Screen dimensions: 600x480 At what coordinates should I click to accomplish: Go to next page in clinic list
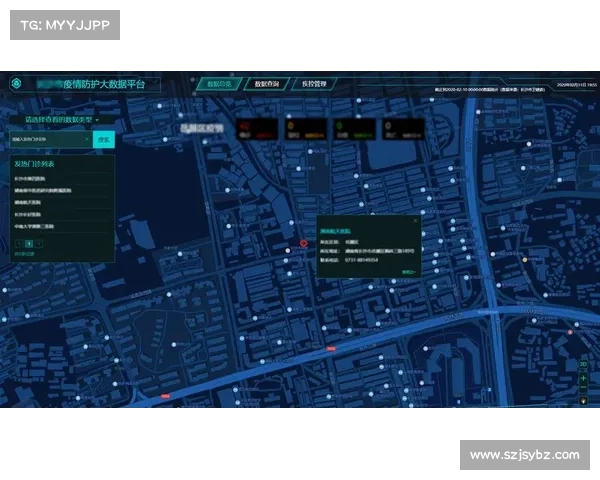(x=41, y=243)
